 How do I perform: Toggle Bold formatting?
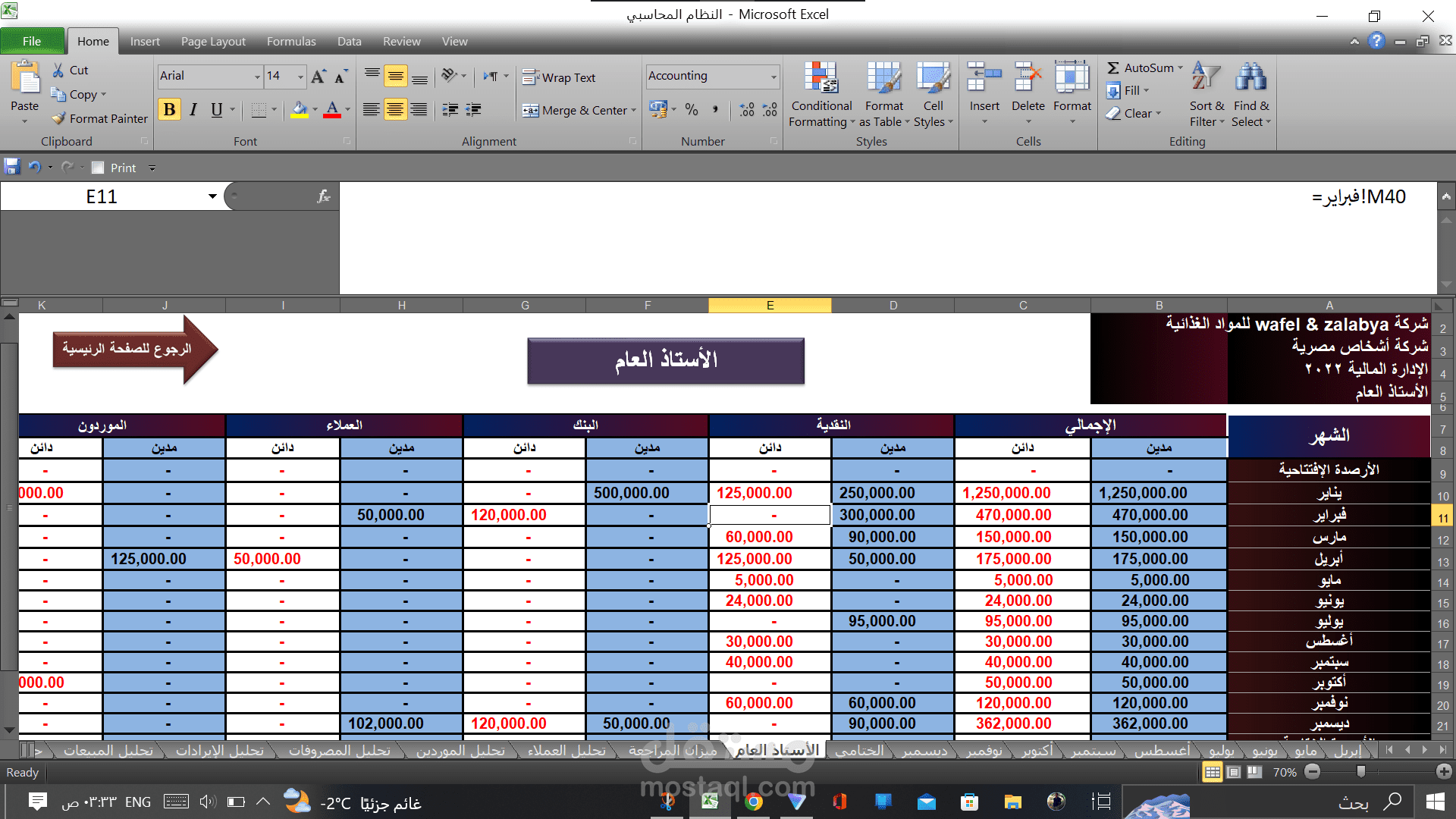[169, 110]
